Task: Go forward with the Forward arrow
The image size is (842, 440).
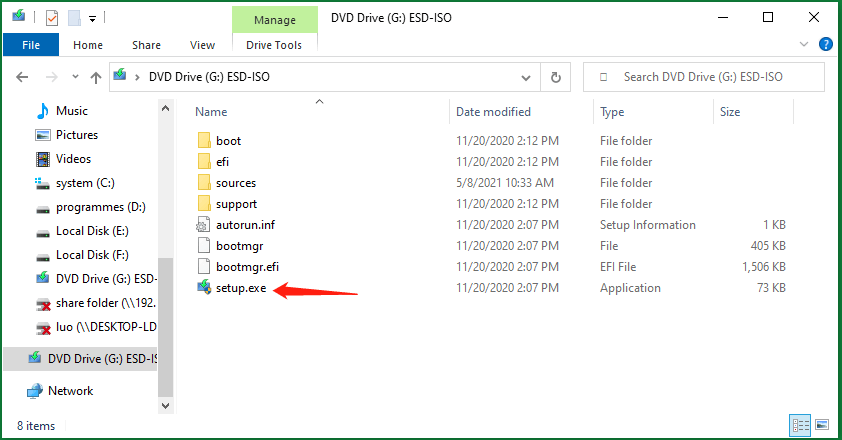Action: [x=52, y=77]
